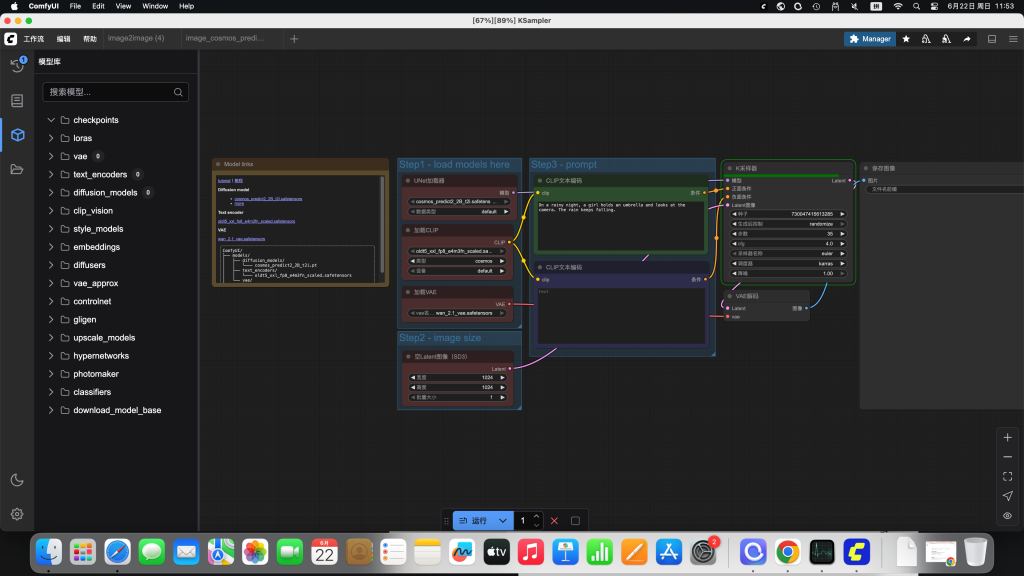
Task: Open System Settings from the Dock
Action: tap(703, 552)
